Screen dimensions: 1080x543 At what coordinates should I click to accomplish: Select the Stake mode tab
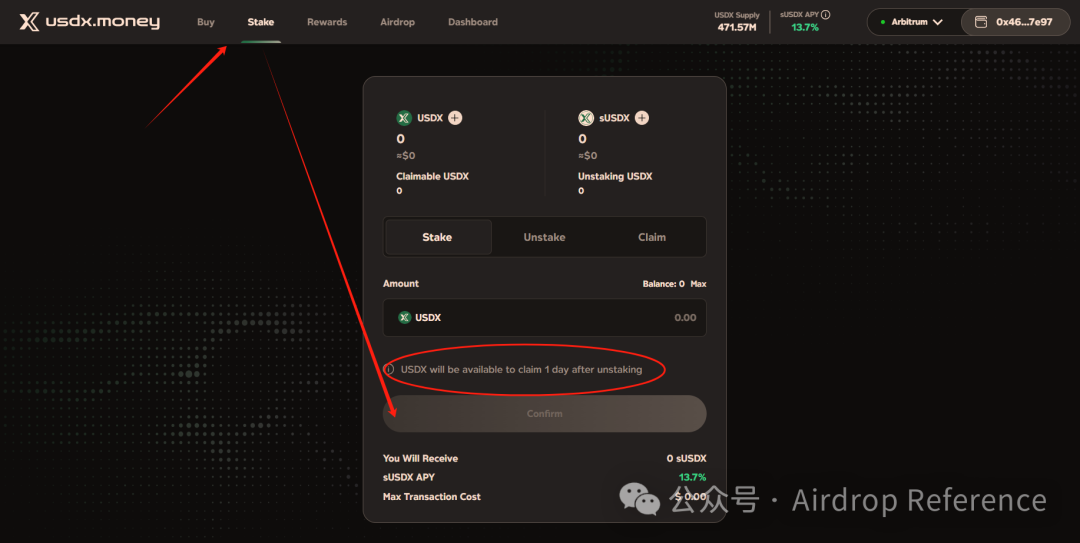pos(437,238)
